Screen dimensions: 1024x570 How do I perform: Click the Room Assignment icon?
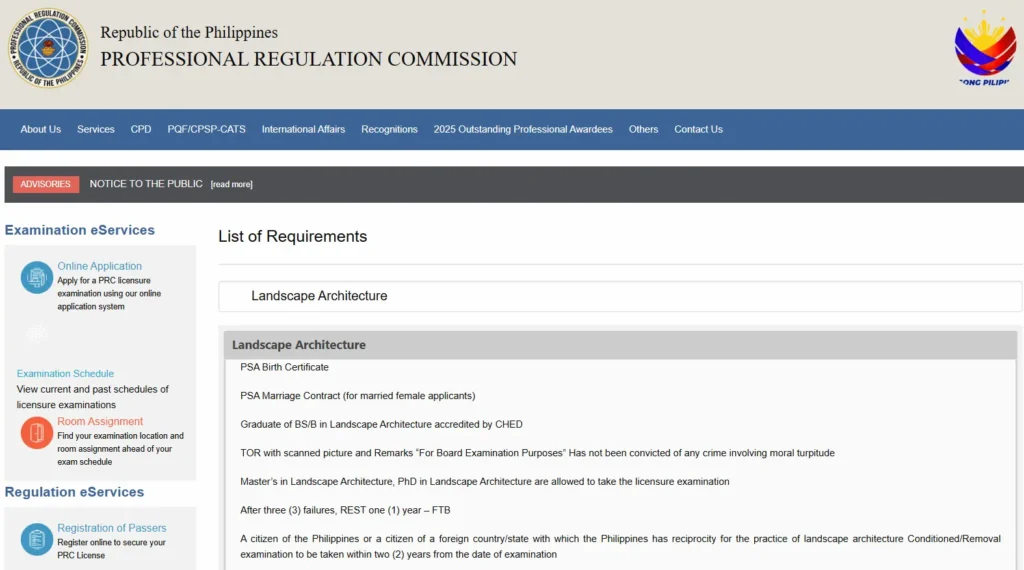pos(37,433)
